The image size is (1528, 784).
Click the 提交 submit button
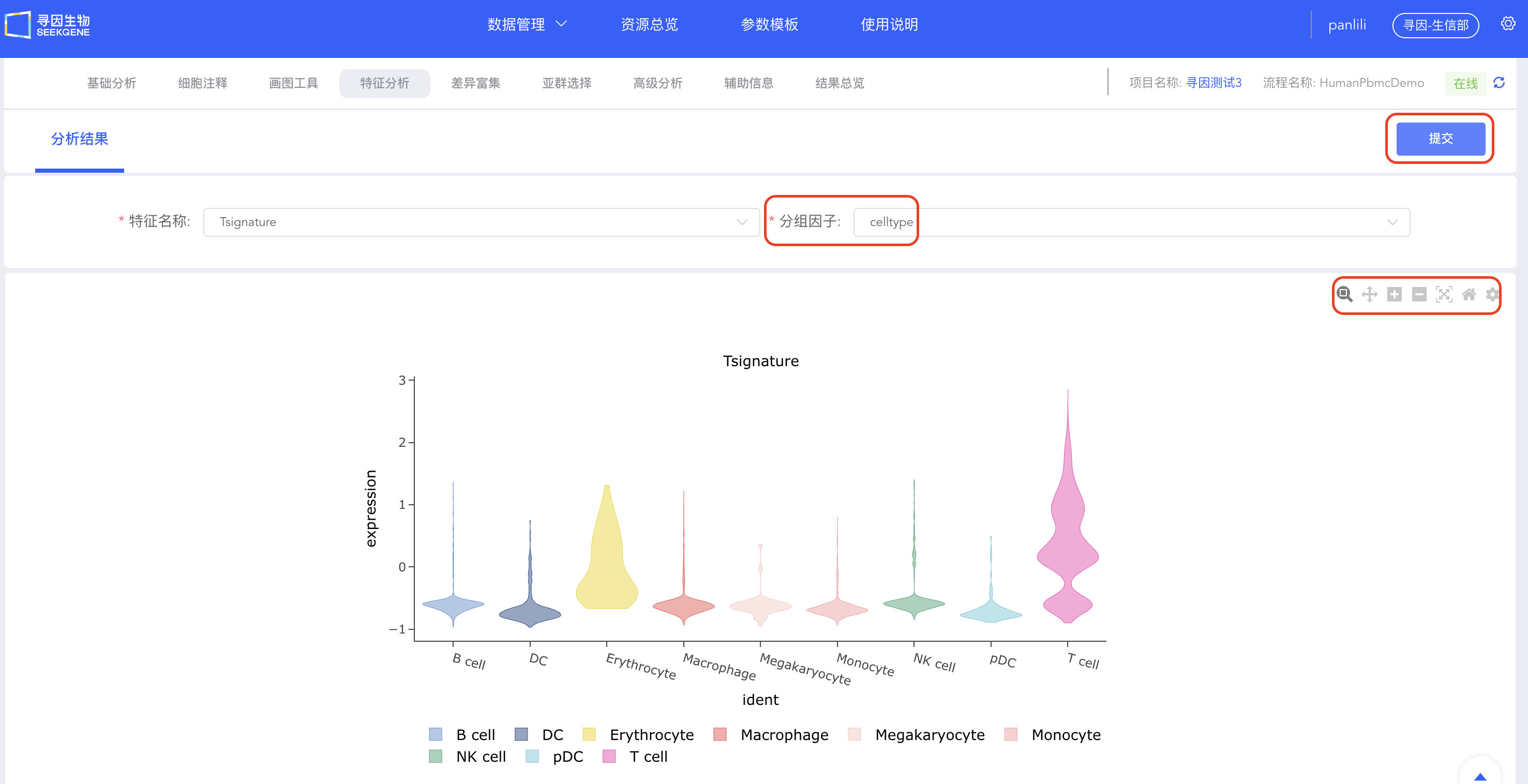[1440, 139]
